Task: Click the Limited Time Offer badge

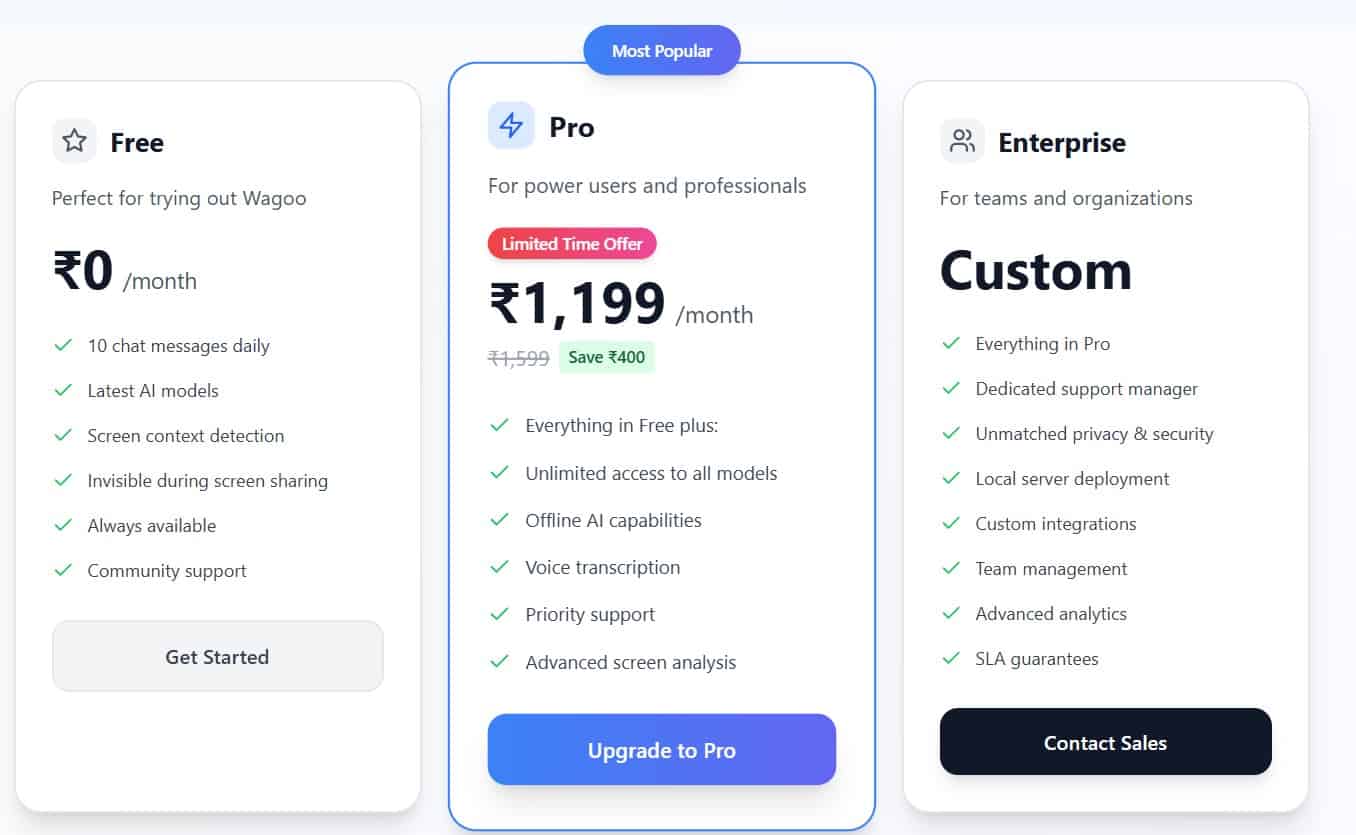Action: pyautogui.click(x=571, y=243)
